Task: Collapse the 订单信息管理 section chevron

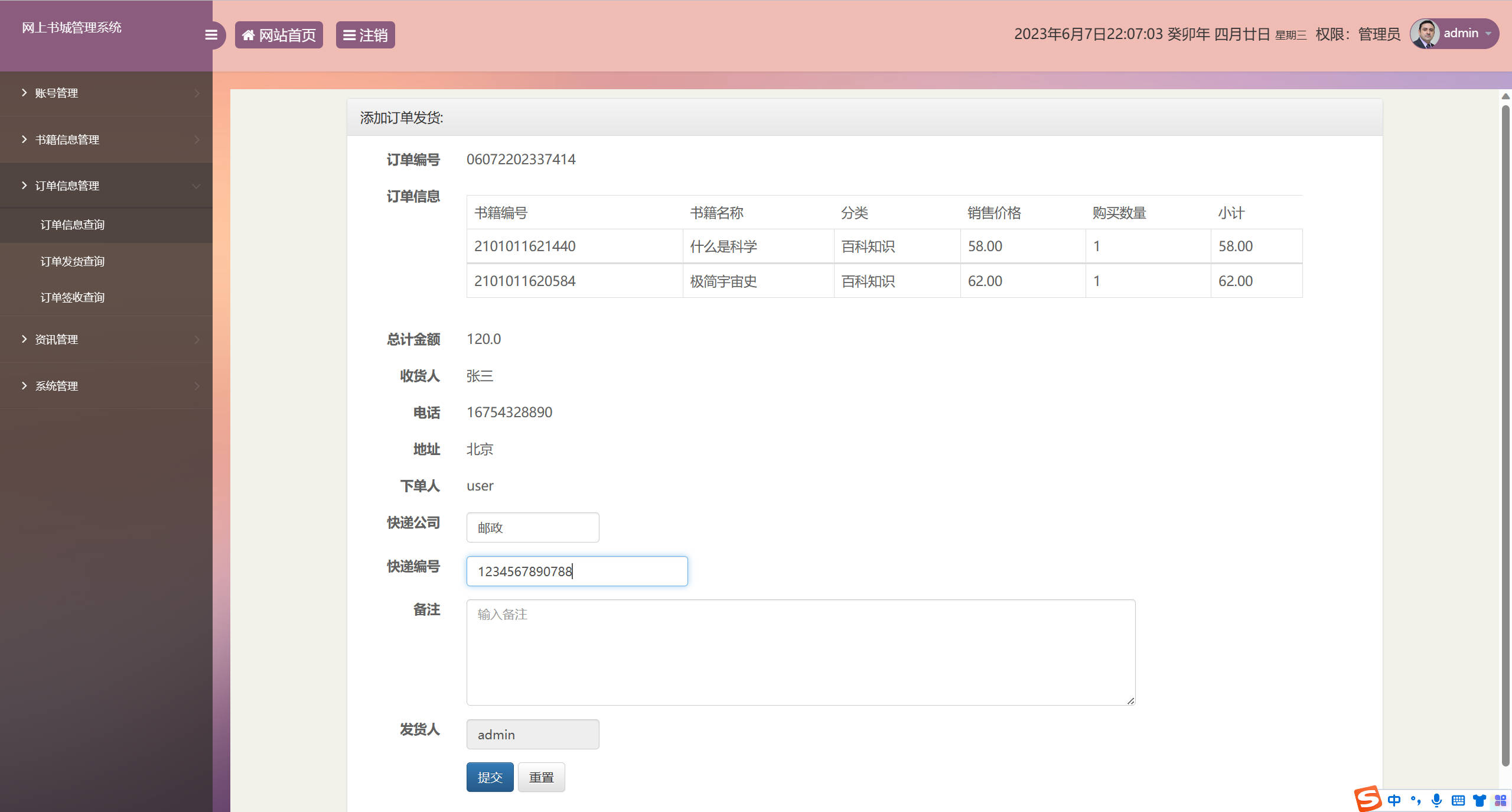Action: pyautogui.click(x=197, y=186)
